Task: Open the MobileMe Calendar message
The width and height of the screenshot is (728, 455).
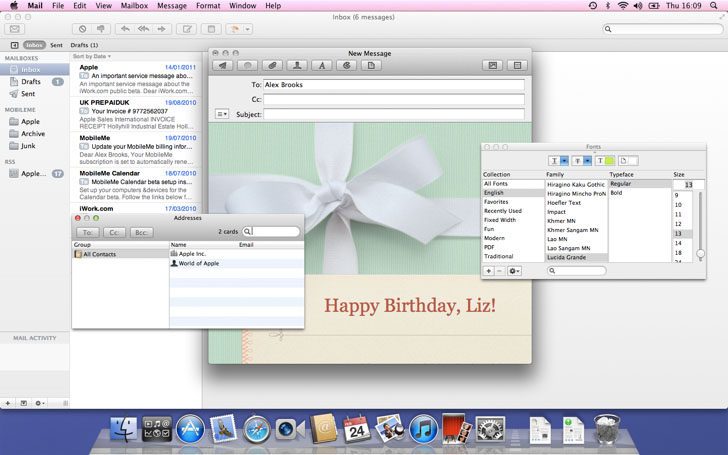Action: 136,185
